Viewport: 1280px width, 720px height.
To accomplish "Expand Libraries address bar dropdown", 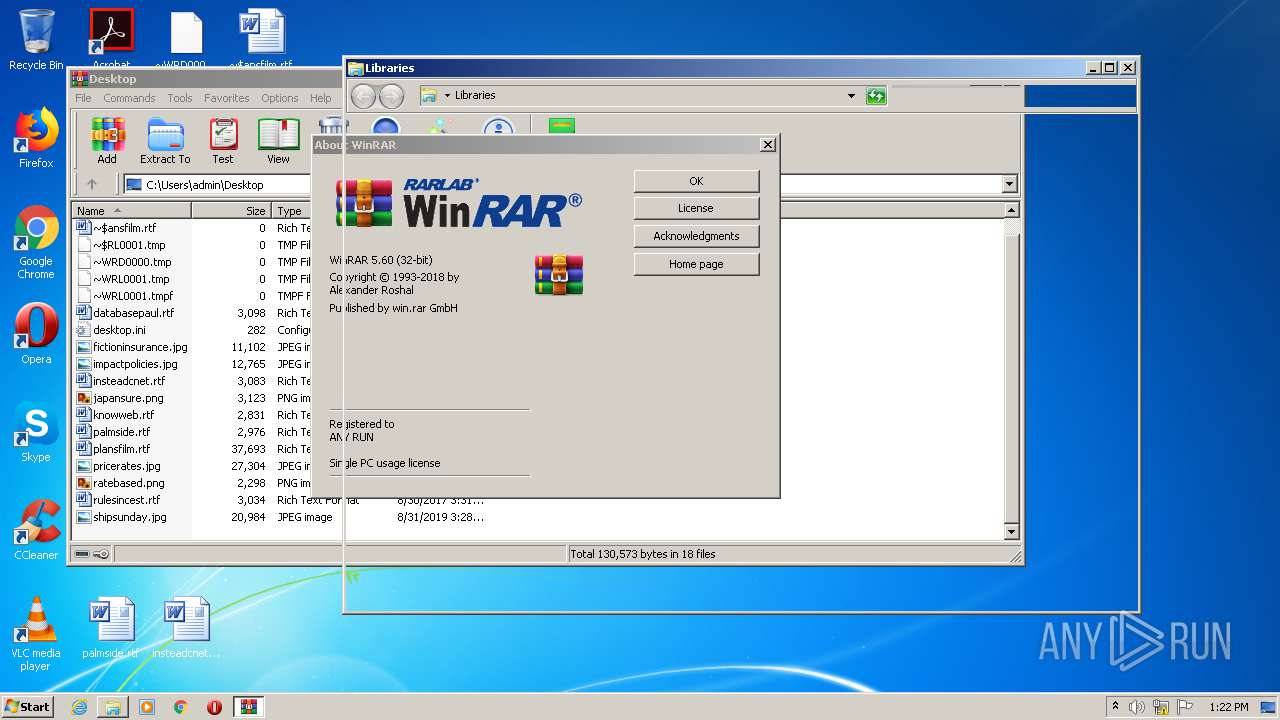I will 851,96.
